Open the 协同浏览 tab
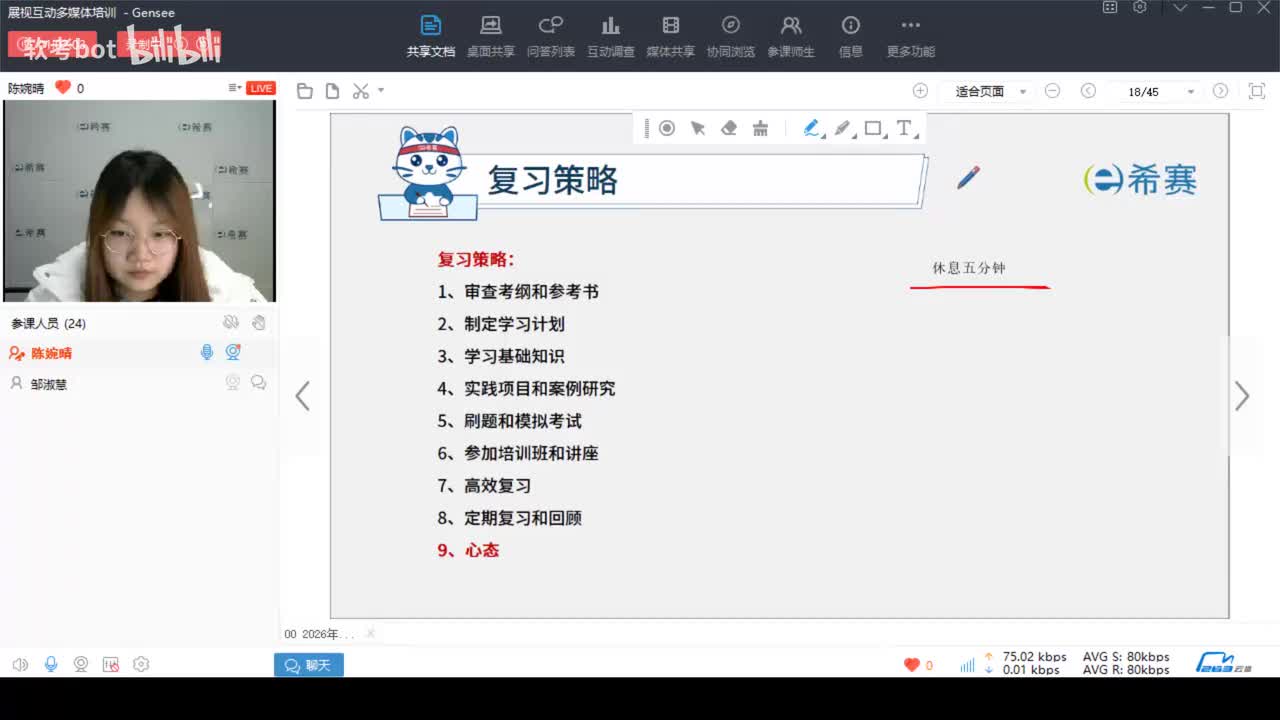Screen dimensions: 1280x720 730,36
